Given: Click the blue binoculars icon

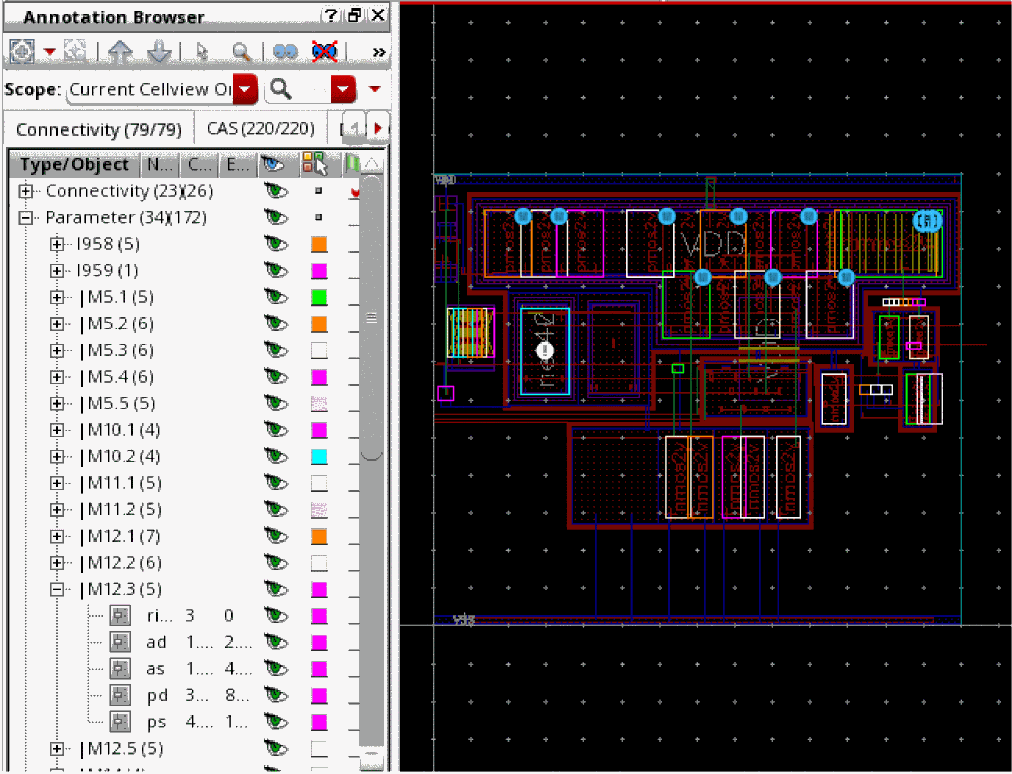Looking at the screenshot, I should click(x=286, y=51).
